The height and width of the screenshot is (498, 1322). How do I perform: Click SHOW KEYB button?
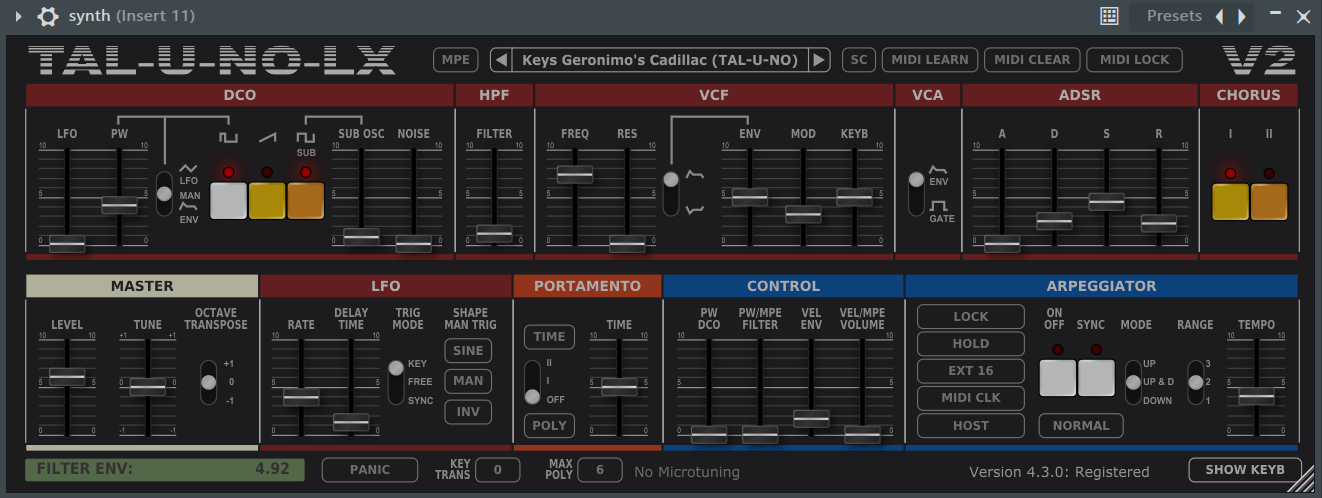[x=1245, y=470]
